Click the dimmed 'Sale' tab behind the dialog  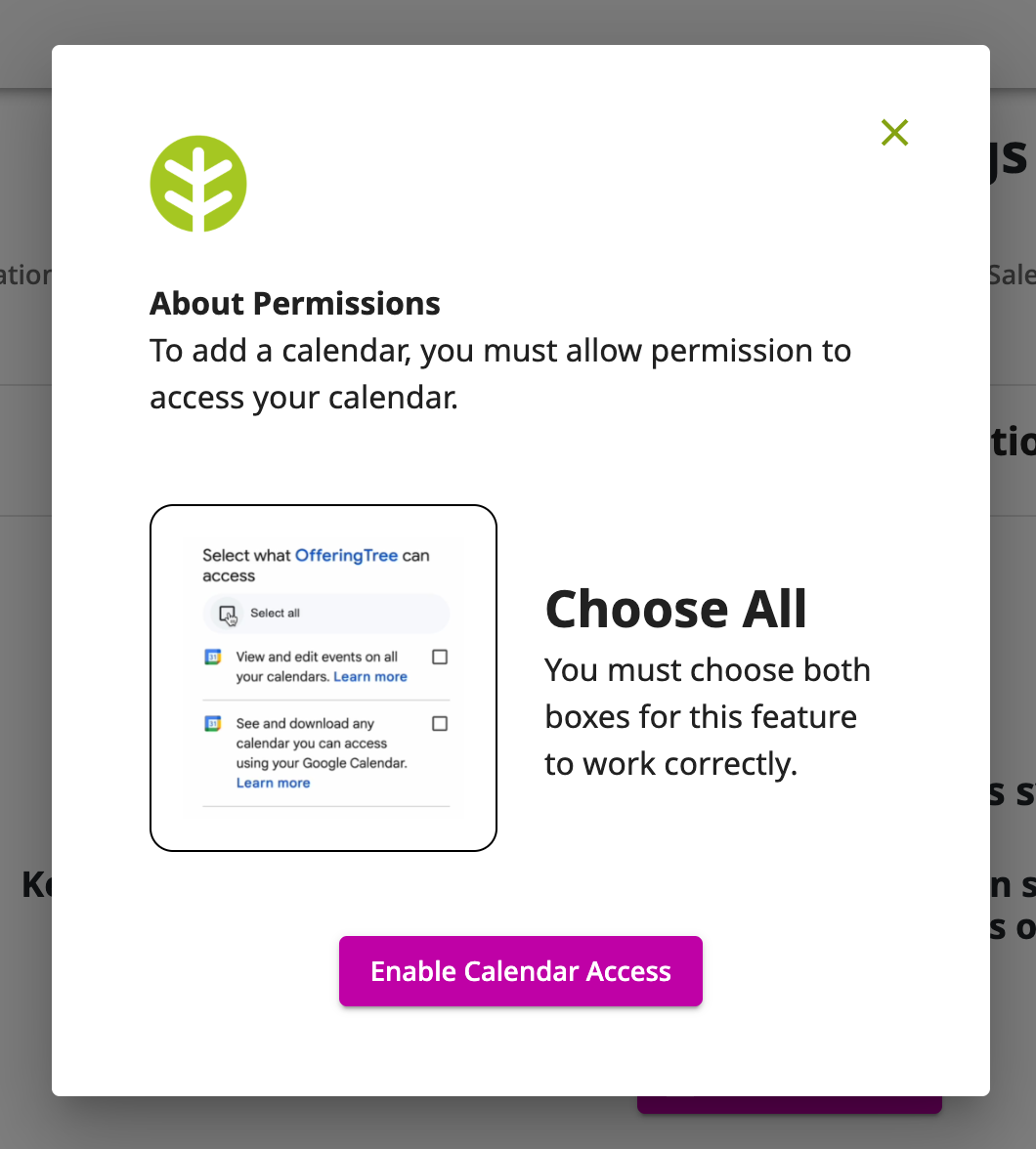click(x=1013, y=275)
